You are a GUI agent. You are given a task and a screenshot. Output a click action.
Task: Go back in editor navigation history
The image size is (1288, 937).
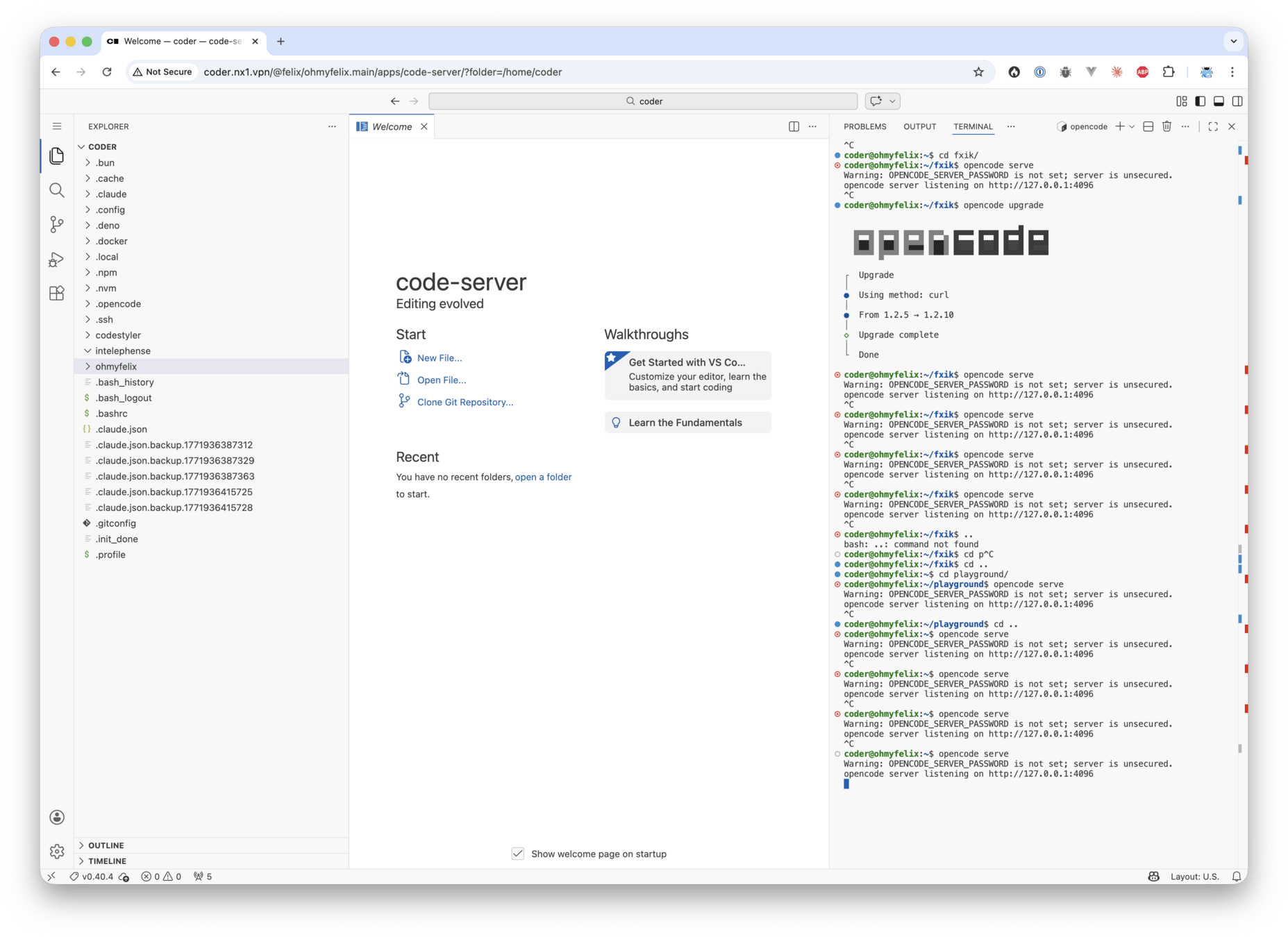click(x=395, y=101)
